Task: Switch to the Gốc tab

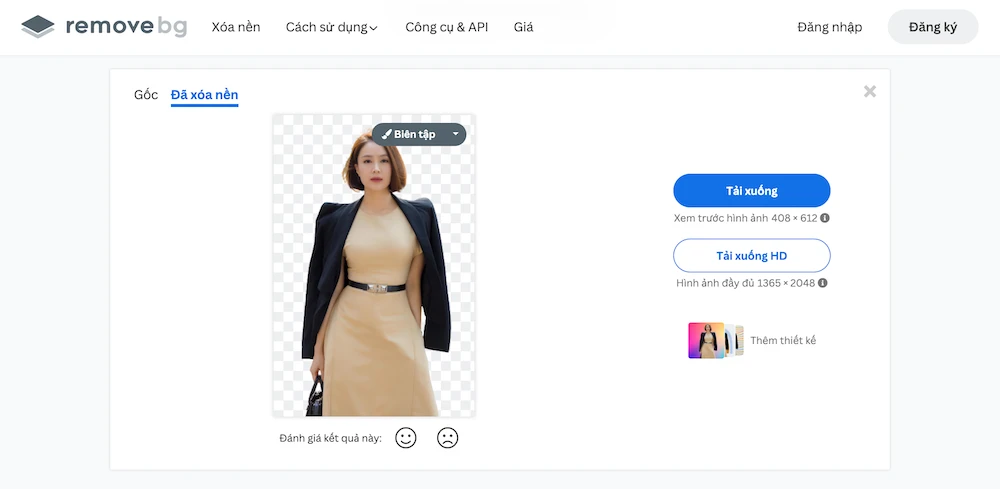Action: pyautogui.click(x=146, y=95)
